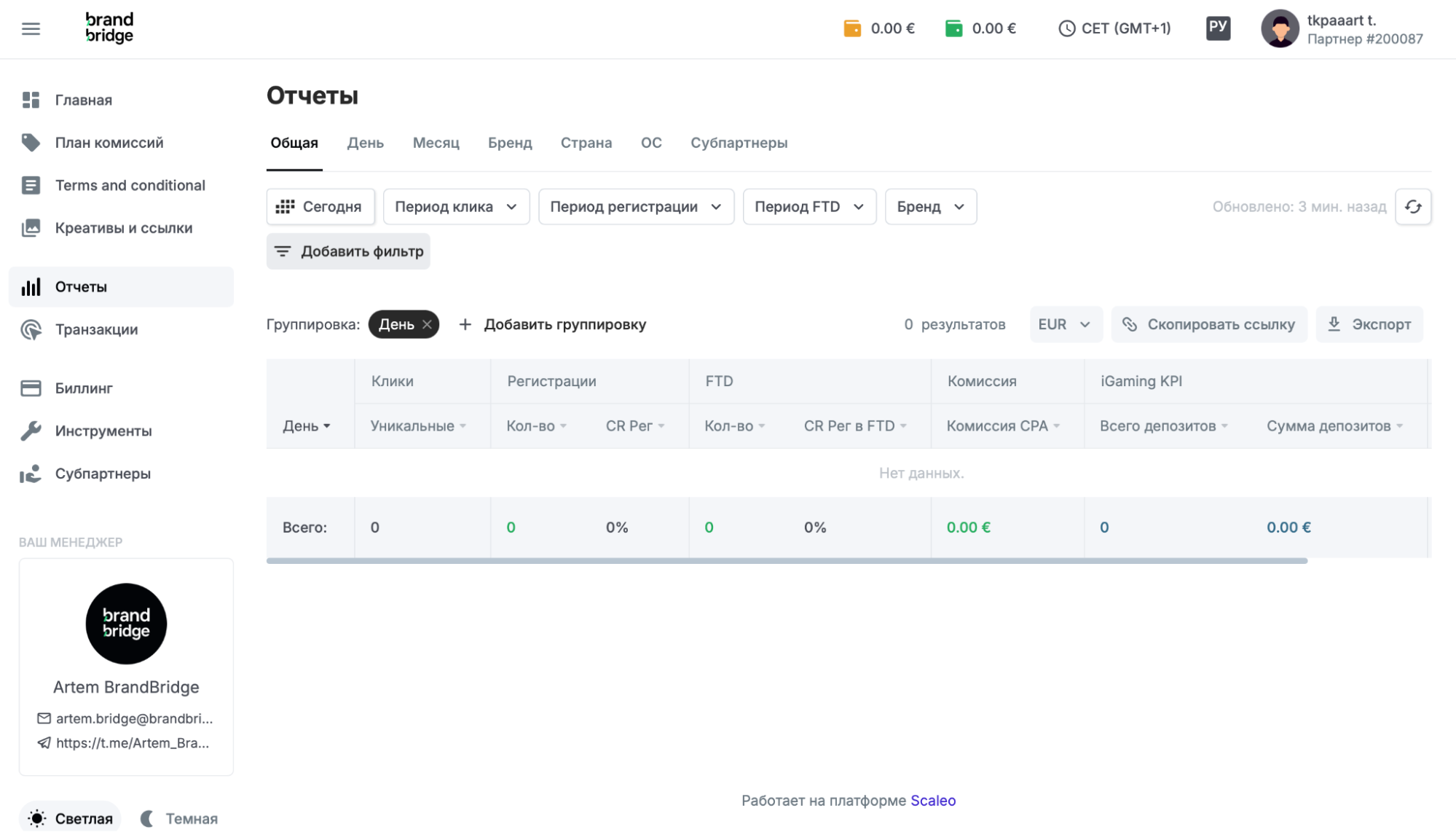Switch to the Субпартнеры tab
This screenshot has width=1456, height=832.
pyautogui.click(x=739, y=143)
